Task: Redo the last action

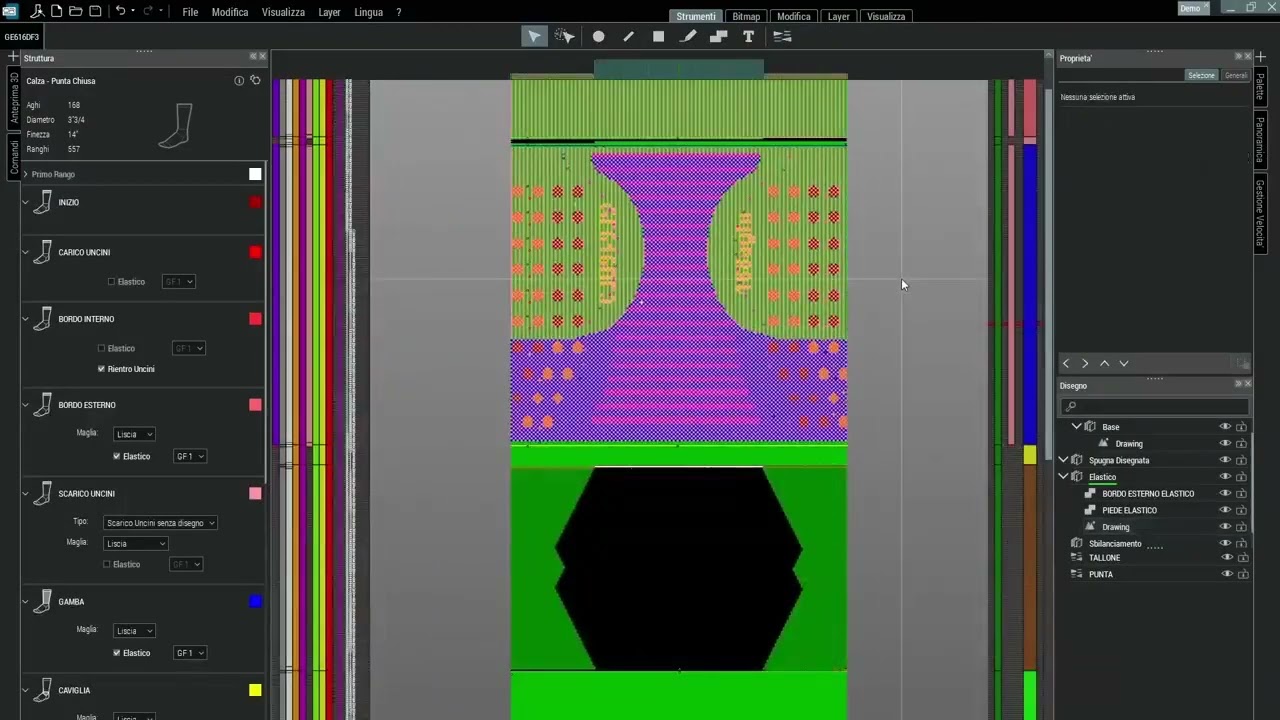Action: (x=148, y=11)
